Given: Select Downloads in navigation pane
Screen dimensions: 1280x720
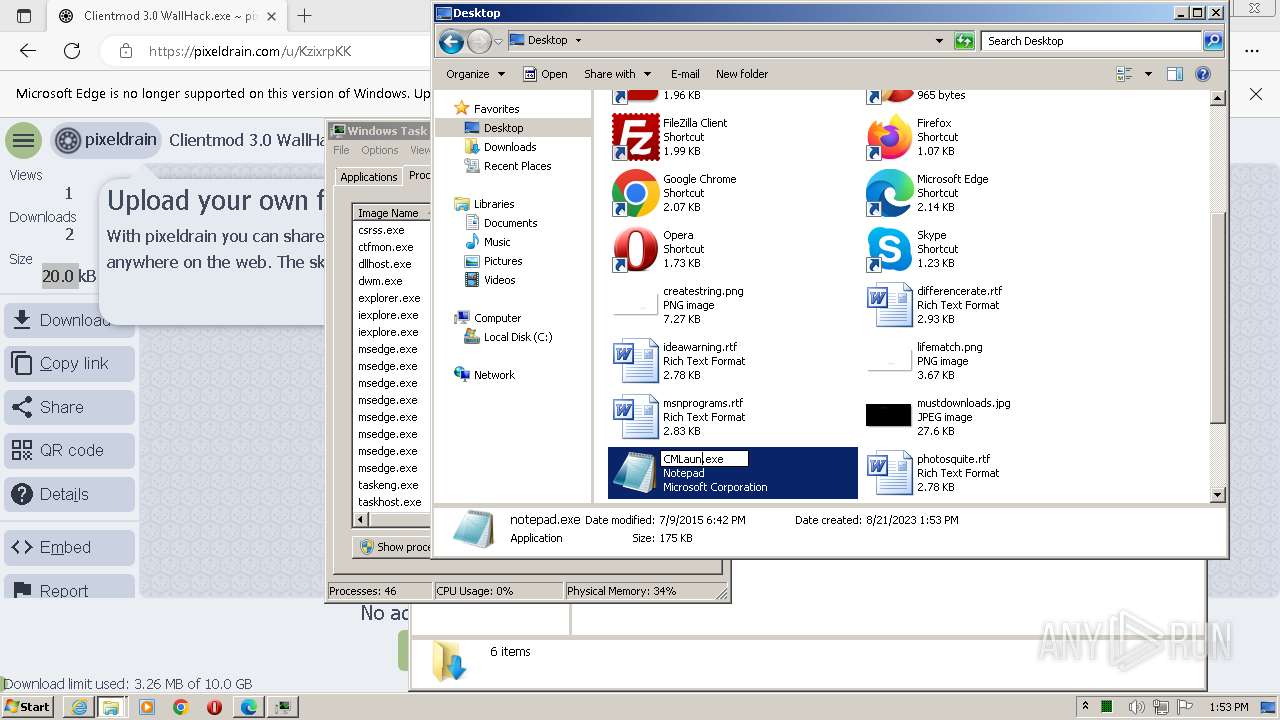Looking at the screenshot, I should 510,147.
